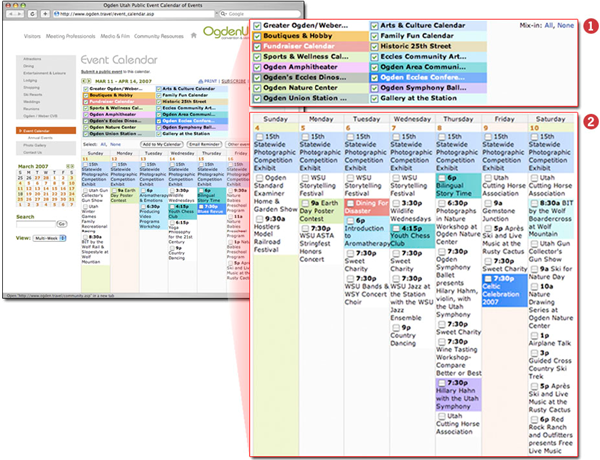Open the Visitors navigation menu
The width and height of the screenshot is (600, 460).
tap(32, 36)
